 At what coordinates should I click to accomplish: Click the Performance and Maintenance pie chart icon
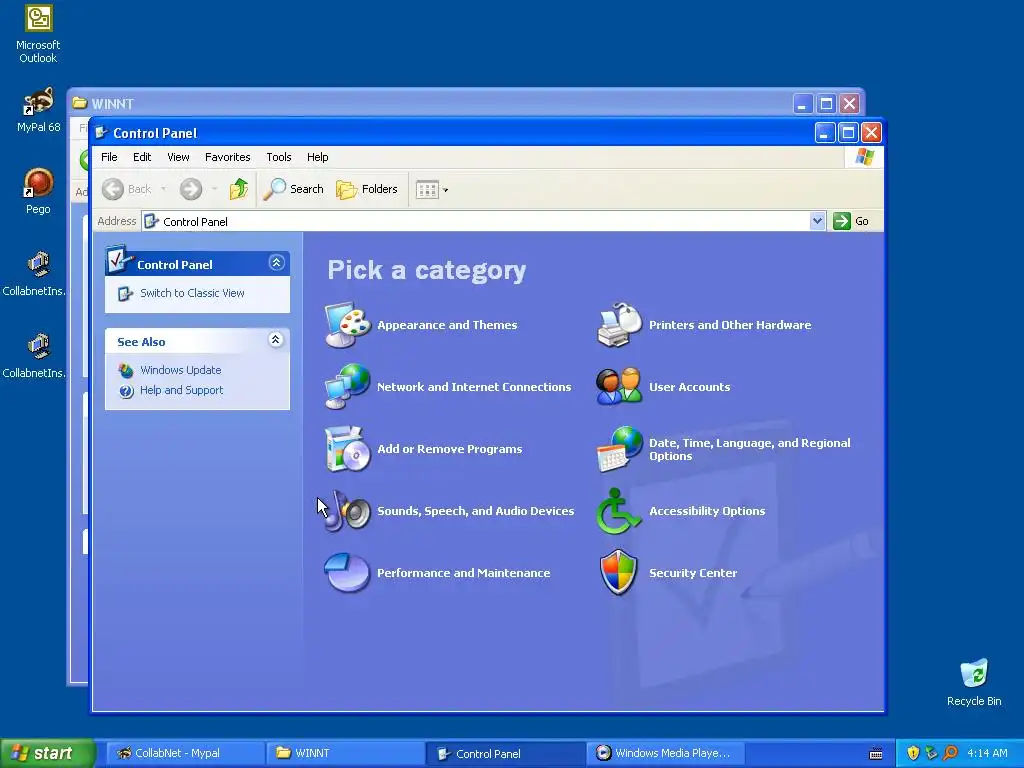348,573
